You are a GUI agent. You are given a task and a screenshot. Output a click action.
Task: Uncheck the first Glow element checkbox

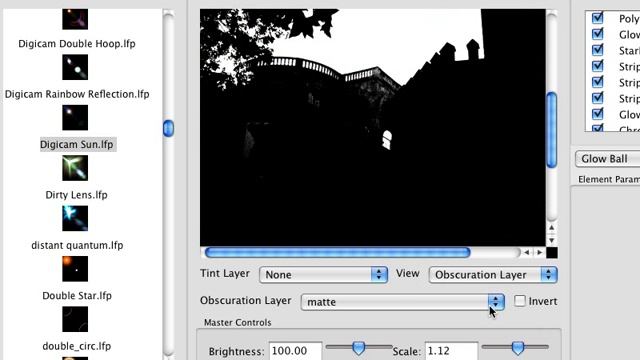598,34
